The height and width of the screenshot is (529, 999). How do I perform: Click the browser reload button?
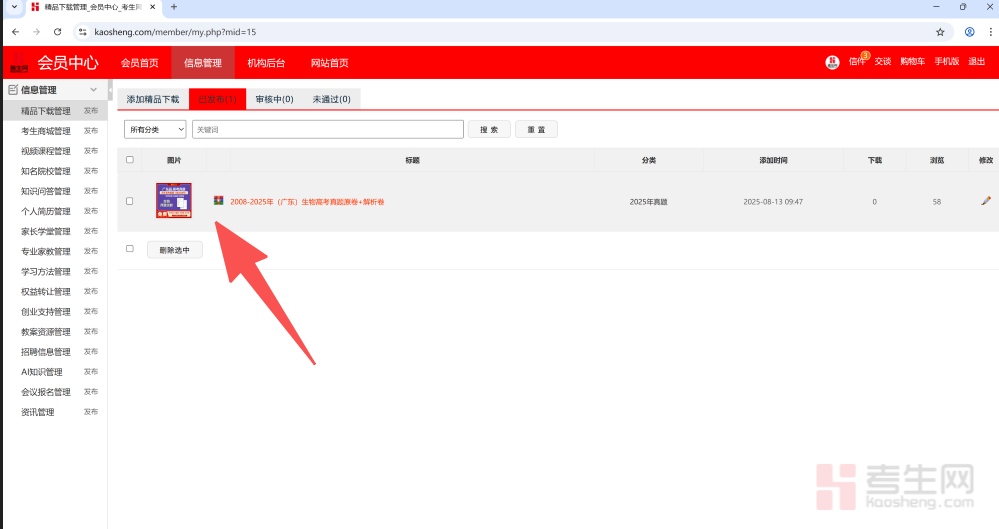pos(57,32)
